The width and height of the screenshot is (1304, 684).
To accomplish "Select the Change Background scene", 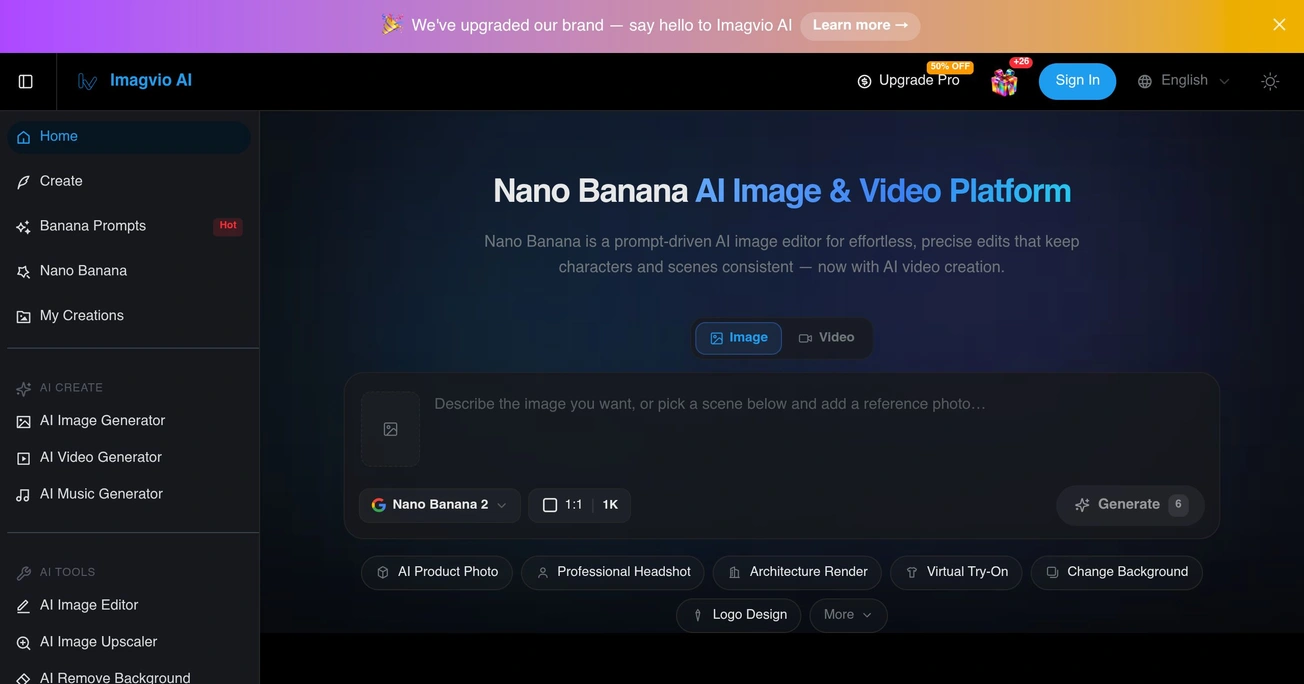I will tap(1116, 572).
